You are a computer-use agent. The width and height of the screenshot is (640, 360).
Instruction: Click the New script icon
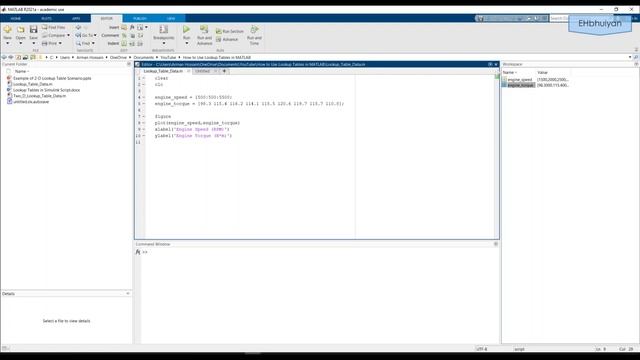pos(7,29)
